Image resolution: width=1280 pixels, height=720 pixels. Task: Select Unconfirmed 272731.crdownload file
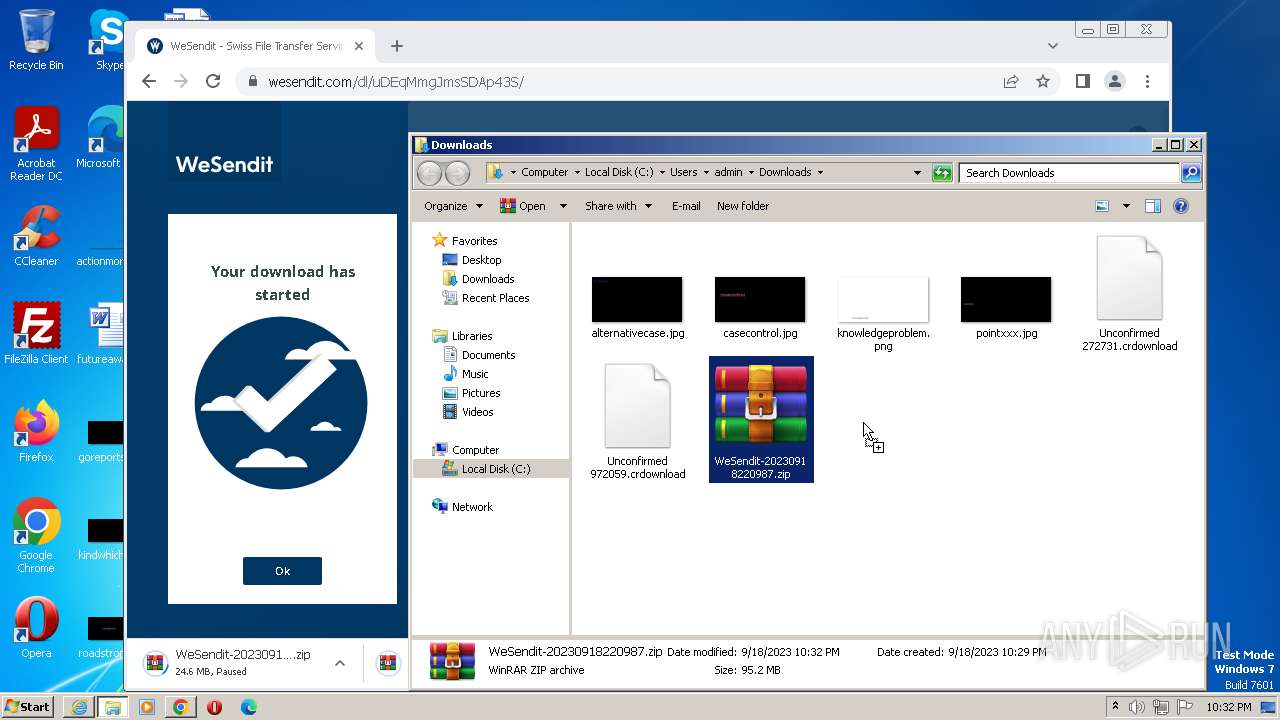pos(1129,294)
